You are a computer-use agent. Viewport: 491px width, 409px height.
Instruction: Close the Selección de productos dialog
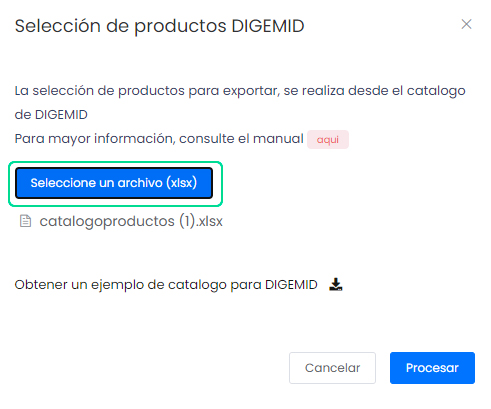(x=466, y=24)
